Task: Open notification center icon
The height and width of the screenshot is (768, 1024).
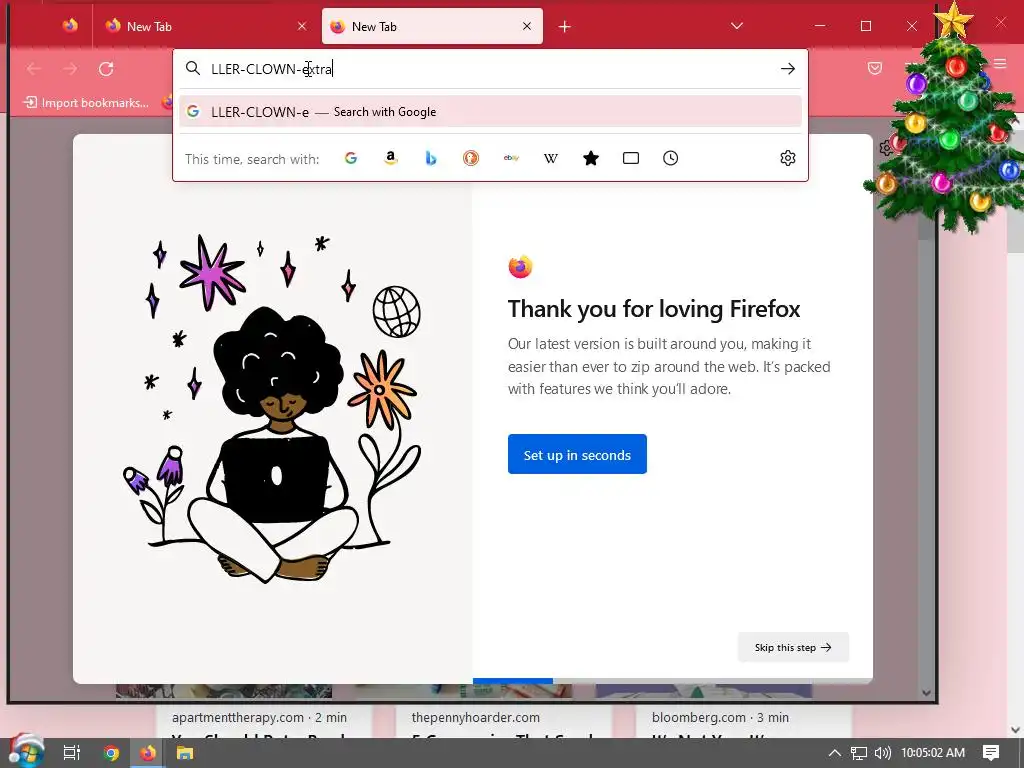Action: [x=991, y=752]
